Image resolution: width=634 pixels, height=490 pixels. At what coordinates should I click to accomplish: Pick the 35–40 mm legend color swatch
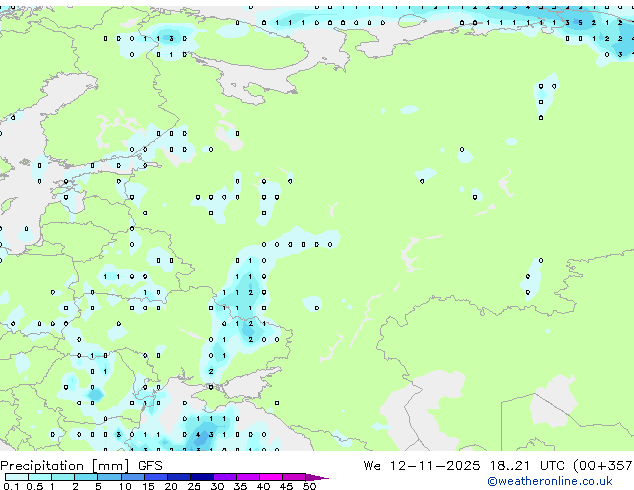pyautogui.click(x=248, y=477)
